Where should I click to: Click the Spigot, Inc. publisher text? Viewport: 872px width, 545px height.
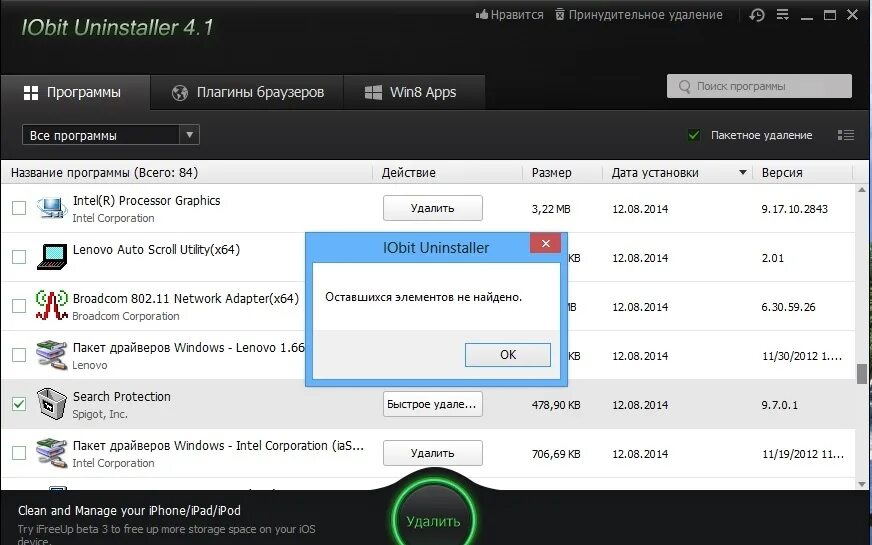(x=100, y=414)
